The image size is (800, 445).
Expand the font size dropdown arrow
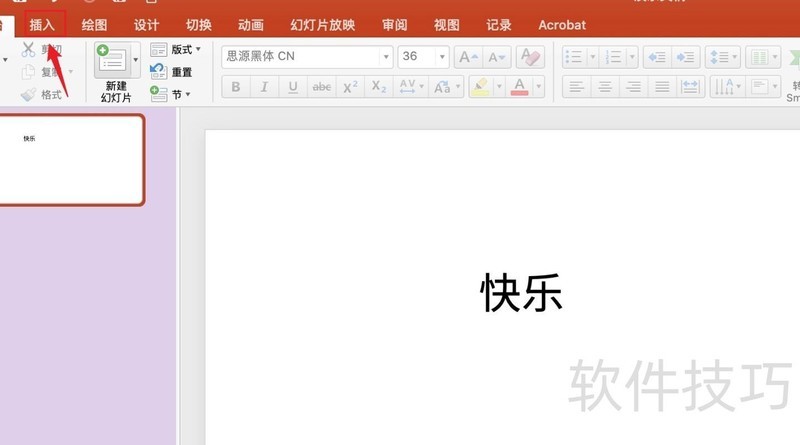pos(442,56)
